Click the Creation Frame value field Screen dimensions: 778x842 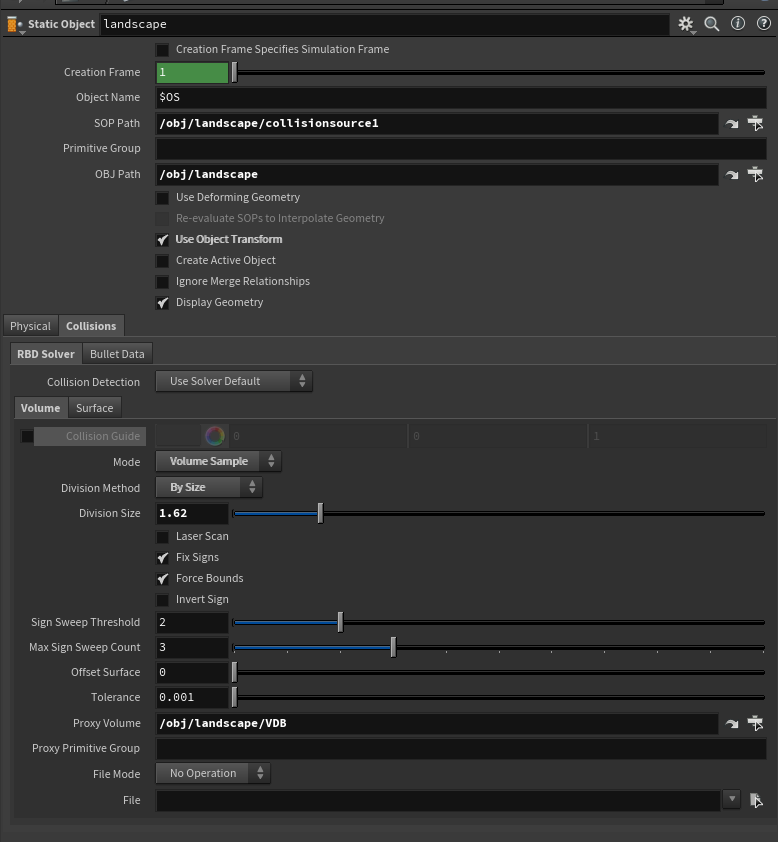pyautogui.click(x=192, y=72)
